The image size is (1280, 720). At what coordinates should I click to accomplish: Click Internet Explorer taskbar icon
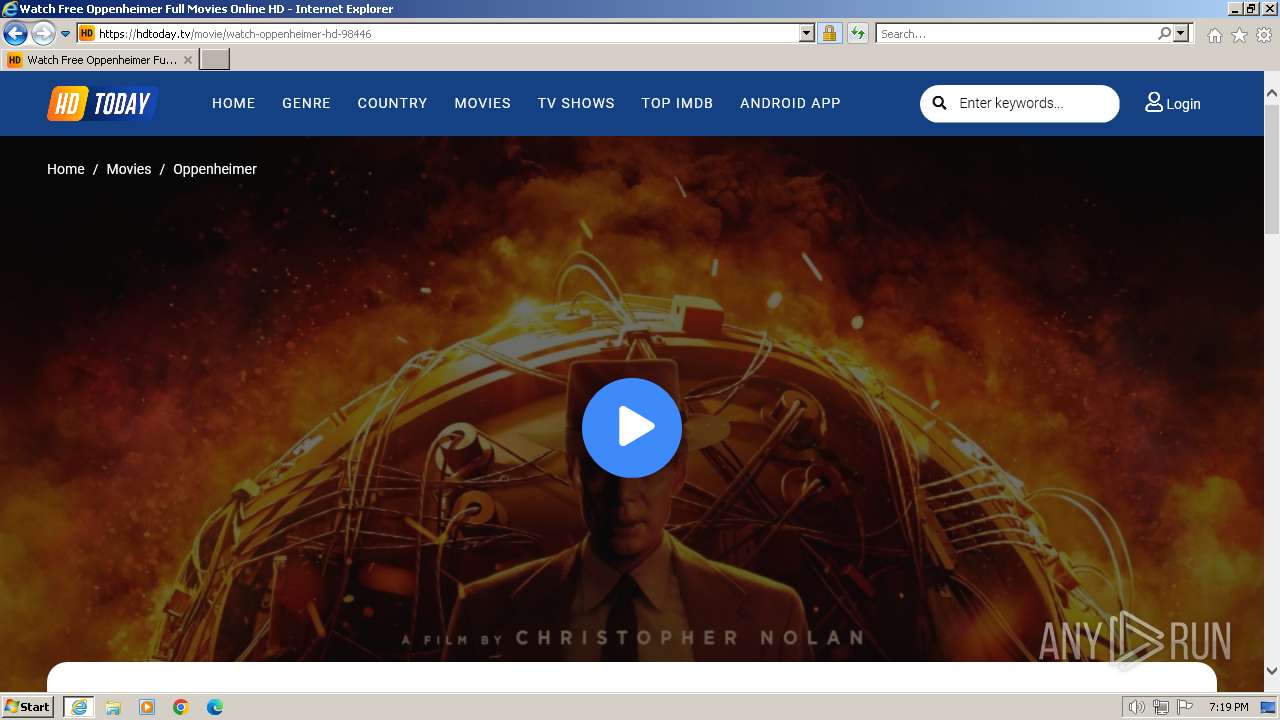(x=79, y=707)
